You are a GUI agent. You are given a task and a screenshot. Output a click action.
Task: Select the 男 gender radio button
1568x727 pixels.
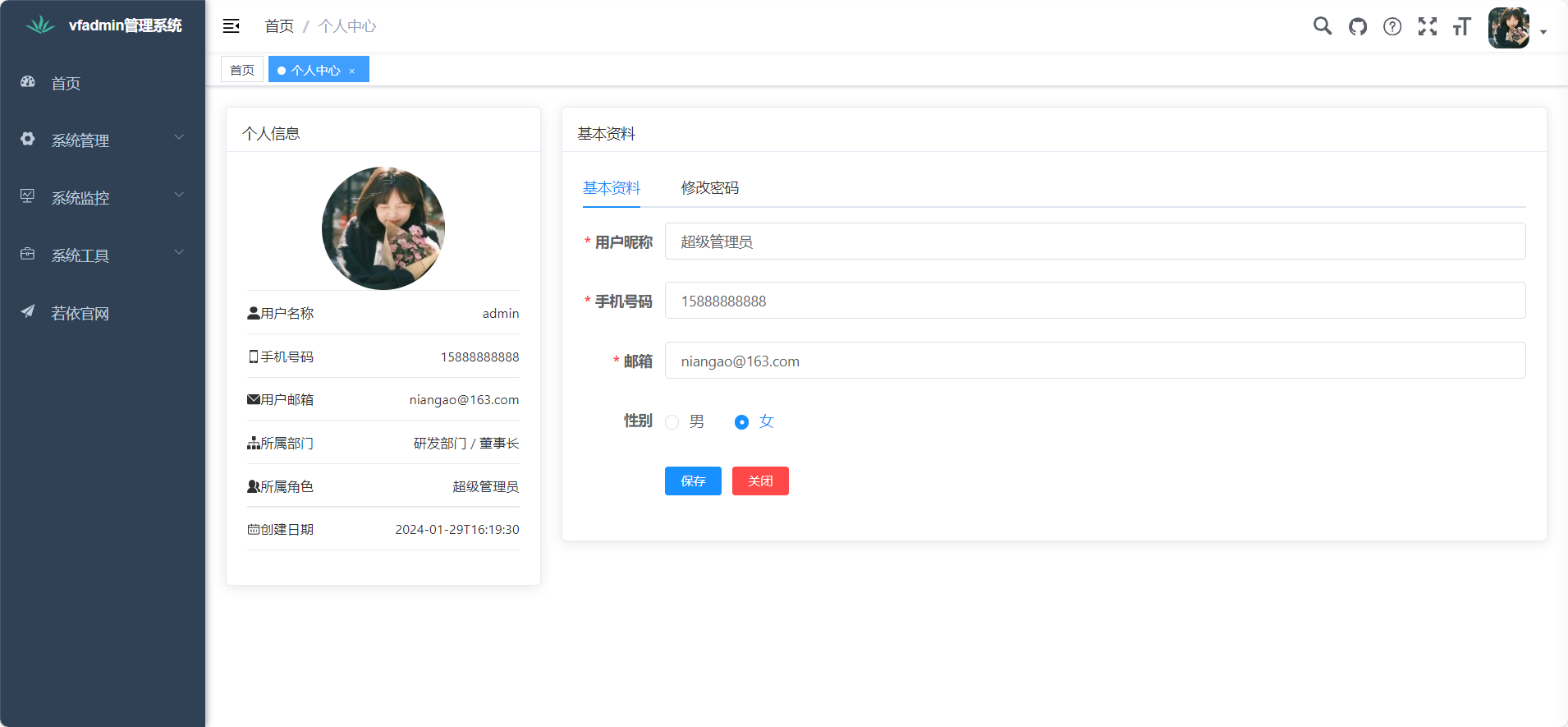[672, 422]
